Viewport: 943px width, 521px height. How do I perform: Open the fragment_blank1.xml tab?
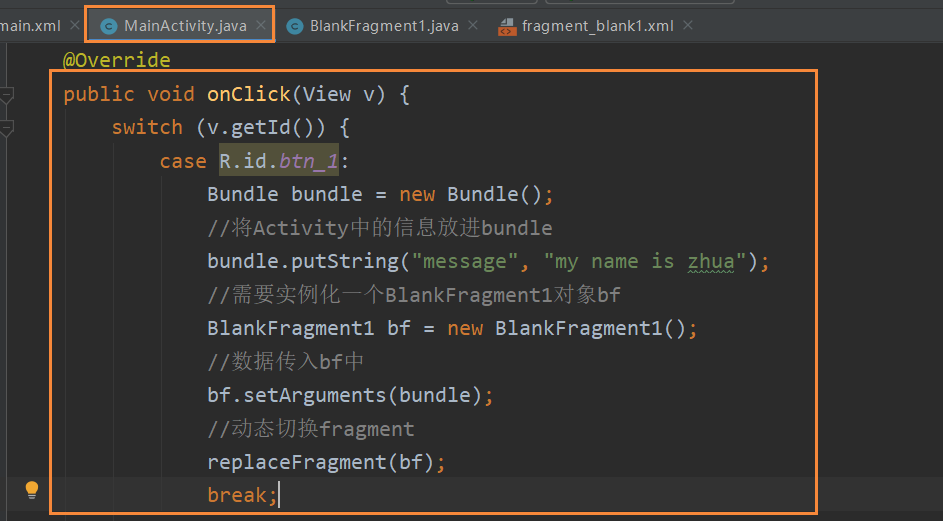tap(597, 26)
